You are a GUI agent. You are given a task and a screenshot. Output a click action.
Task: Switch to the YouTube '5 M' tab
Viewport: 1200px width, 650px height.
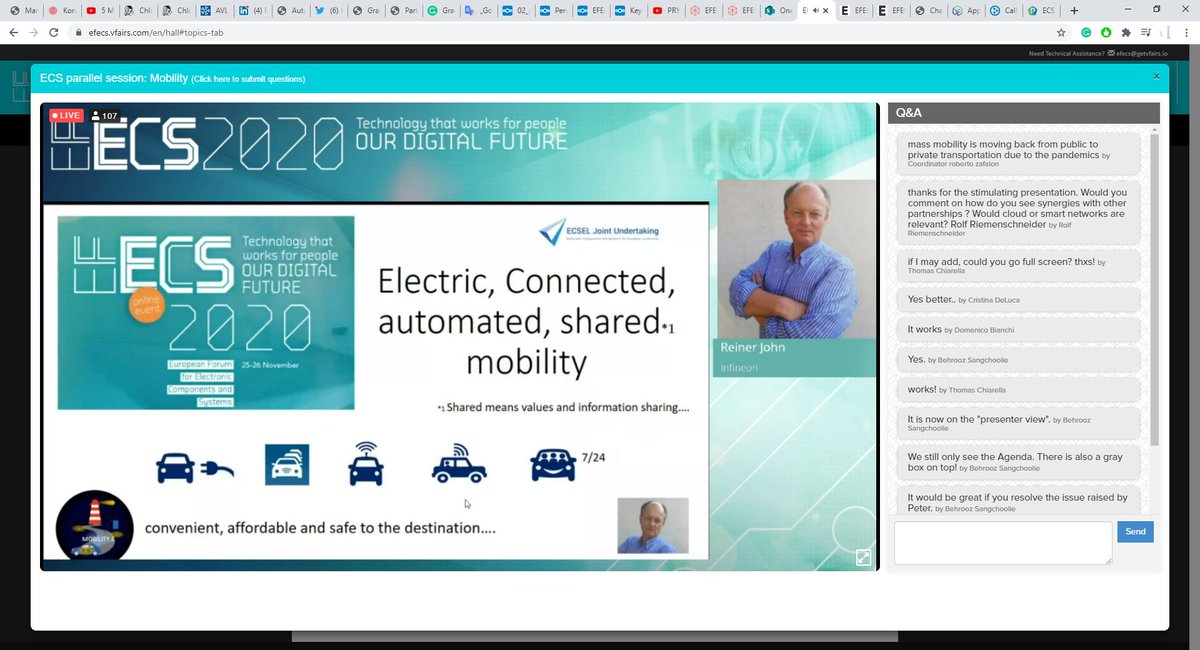tap(100, 10)
